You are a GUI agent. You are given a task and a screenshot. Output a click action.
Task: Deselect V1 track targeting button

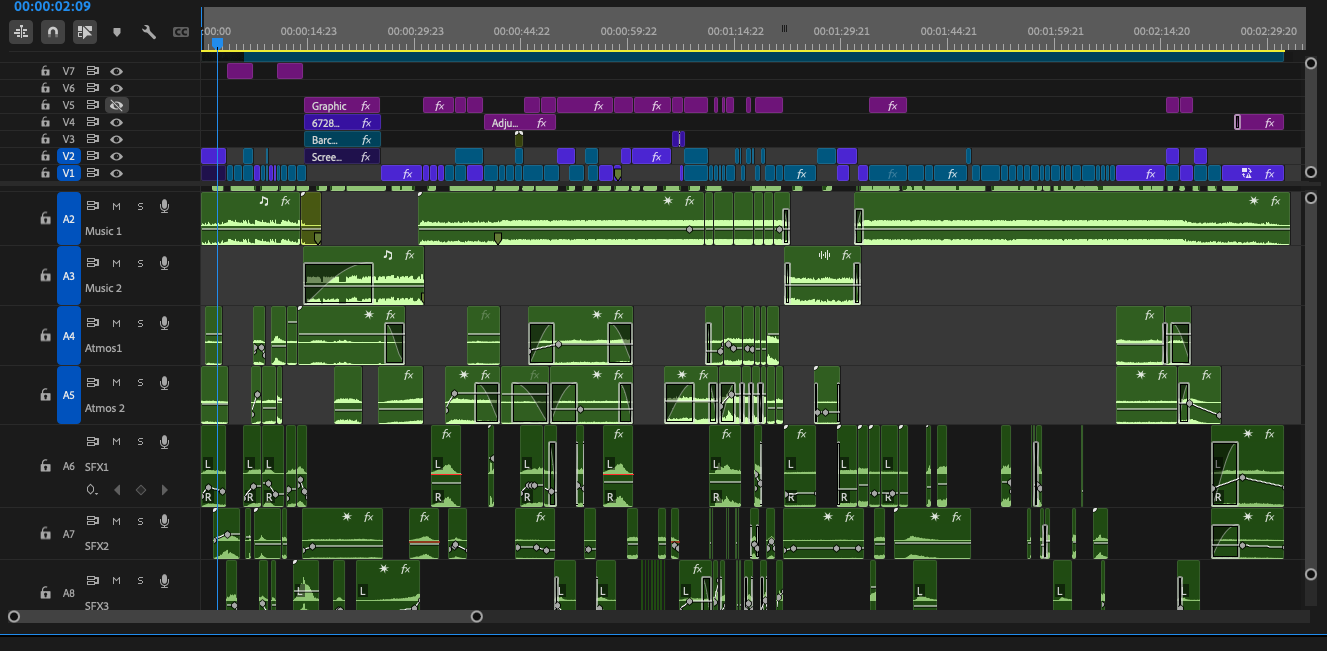click(69, 173)
